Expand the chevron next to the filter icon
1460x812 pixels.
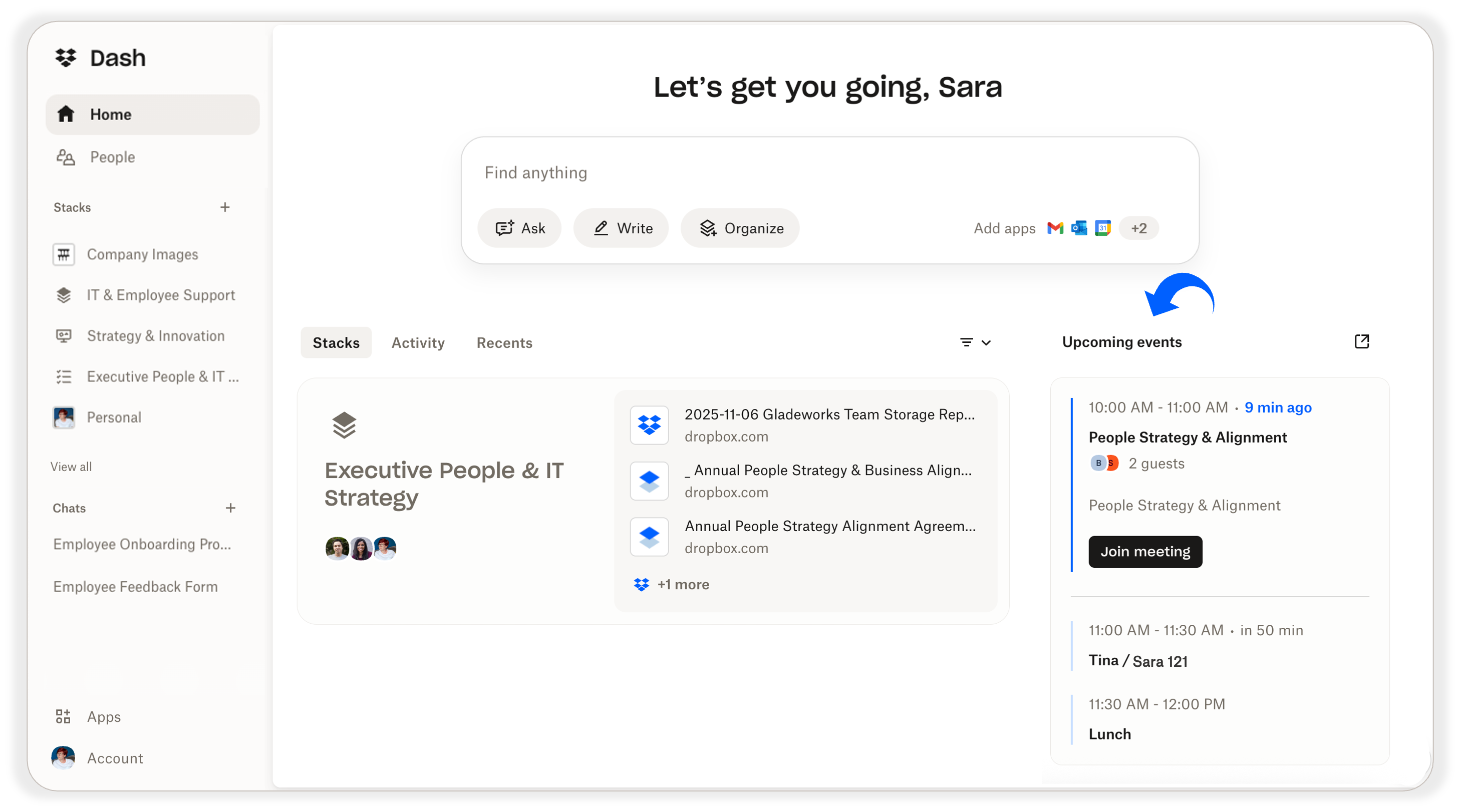click(x=987, y=343)
